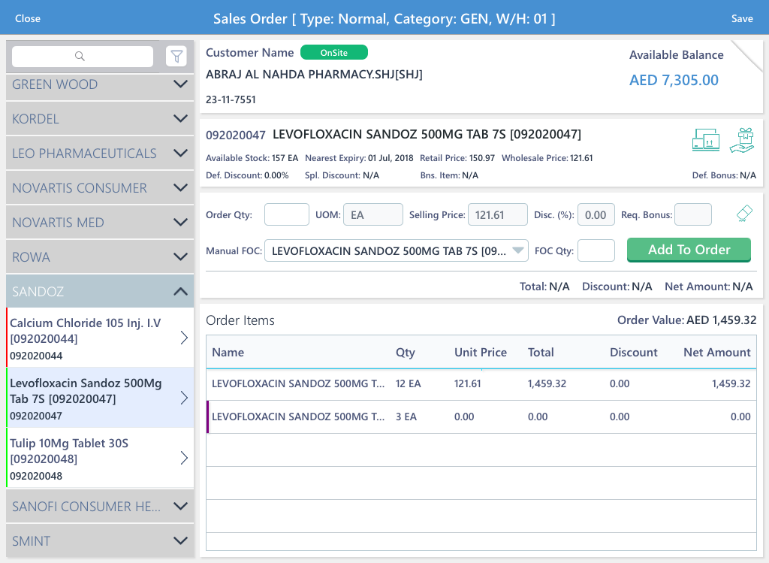Click the product code 092020047 heading
Viewport: 769px width, 563px height.
pos(235,135)
